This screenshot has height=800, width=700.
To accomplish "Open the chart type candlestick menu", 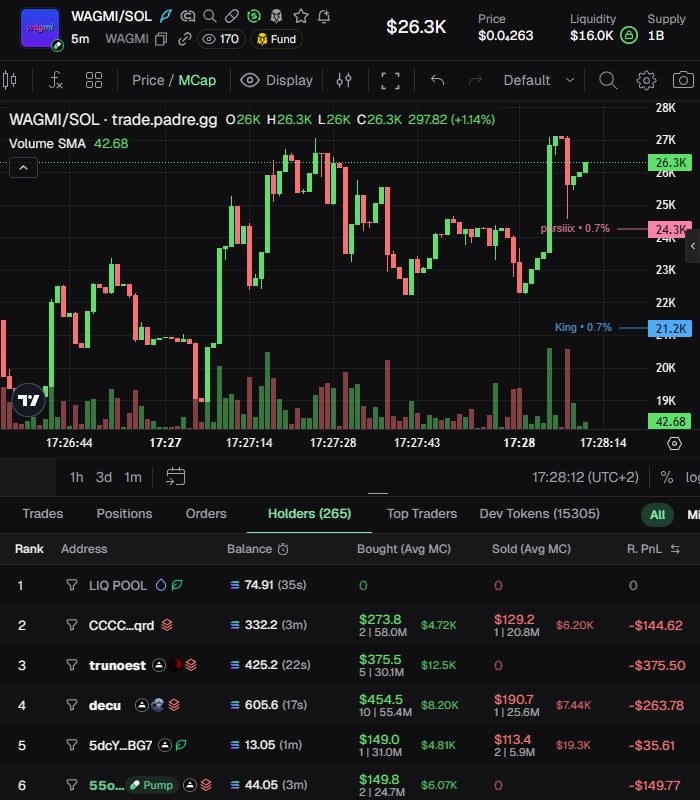I will pos(9,80).
